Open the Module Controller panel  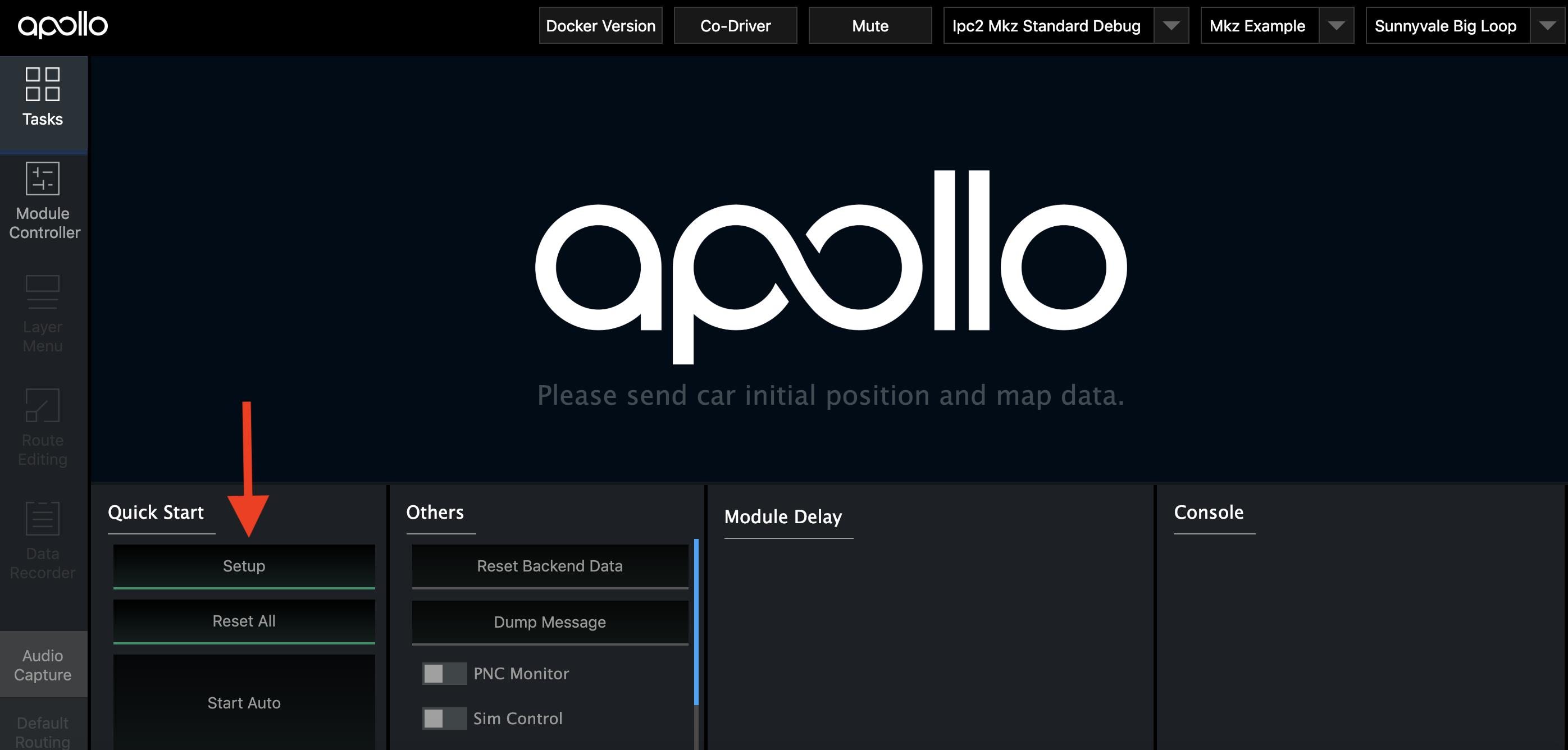(43, 202)
